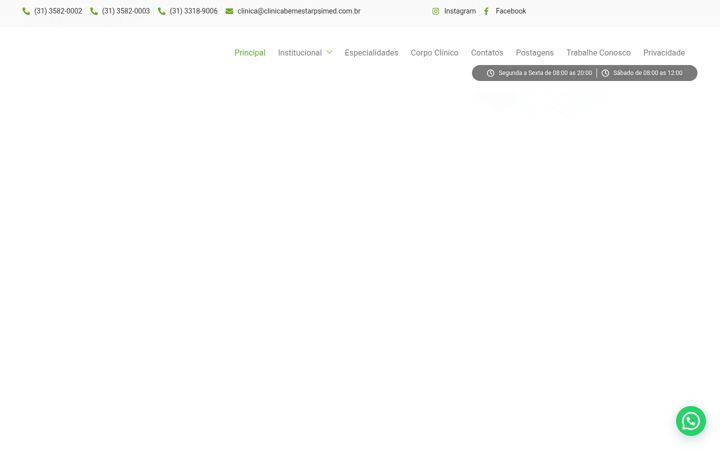Open the Privacidade menu item
The width and height of the screenshot is (720, 450).
[664, 53]
